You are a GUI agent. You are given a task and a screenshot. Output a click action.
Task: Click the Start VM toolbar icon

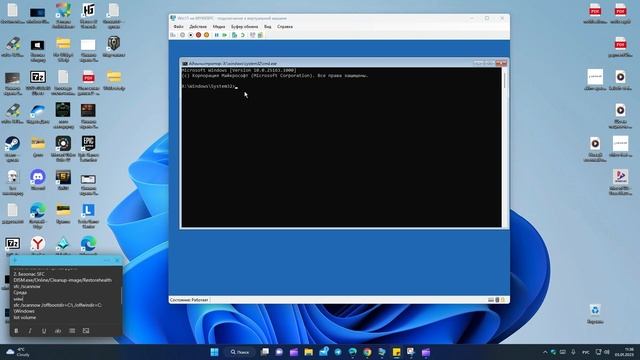pyautogui.click(x=182, y=35)
